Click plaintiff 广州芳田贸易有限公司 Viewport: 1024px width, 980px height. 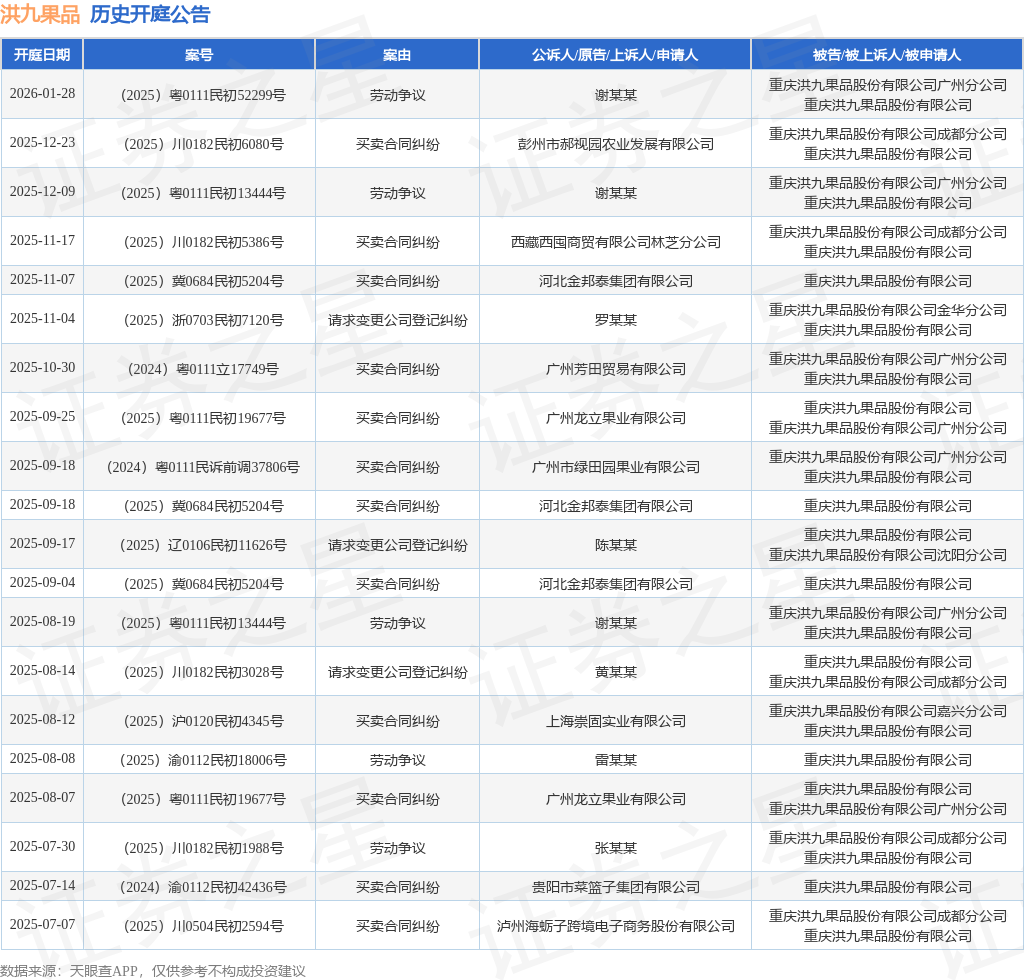tap(615, 370)
